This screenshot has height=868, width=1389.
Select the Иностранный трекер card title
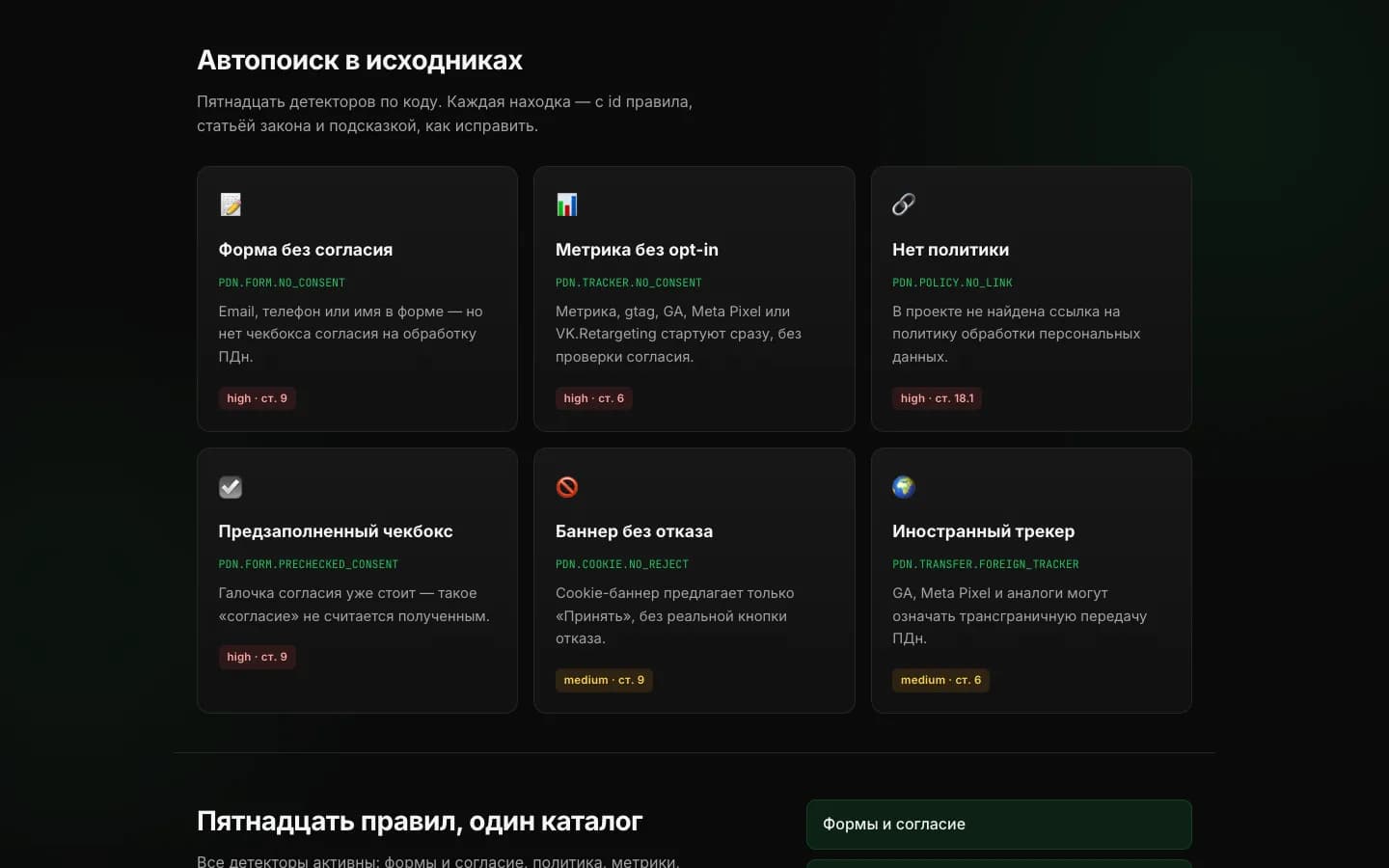point(983,531)
